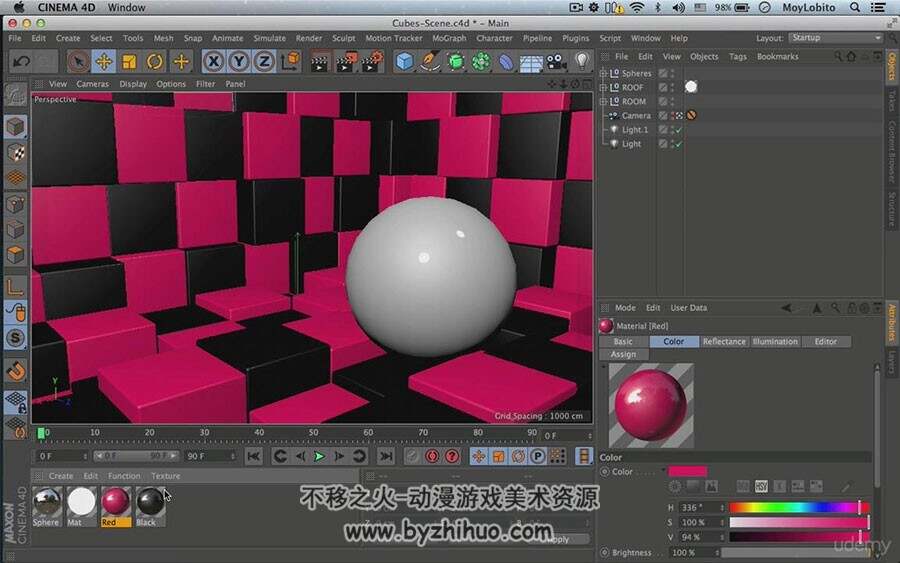Switch to Texture mode checker icon
Screen dimensions: 900x563
(x=16, y=153)
